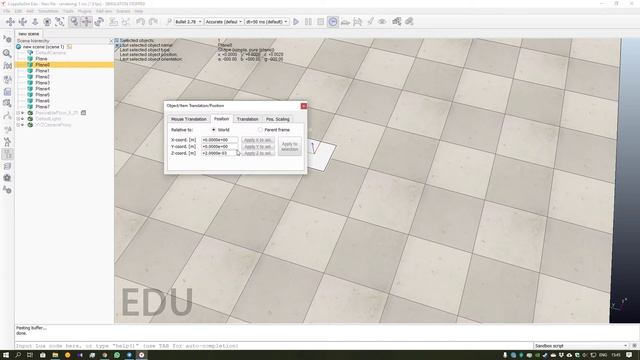
Task: Open the Bullet physics engine dropdown
Action: [x=189, y=22]
